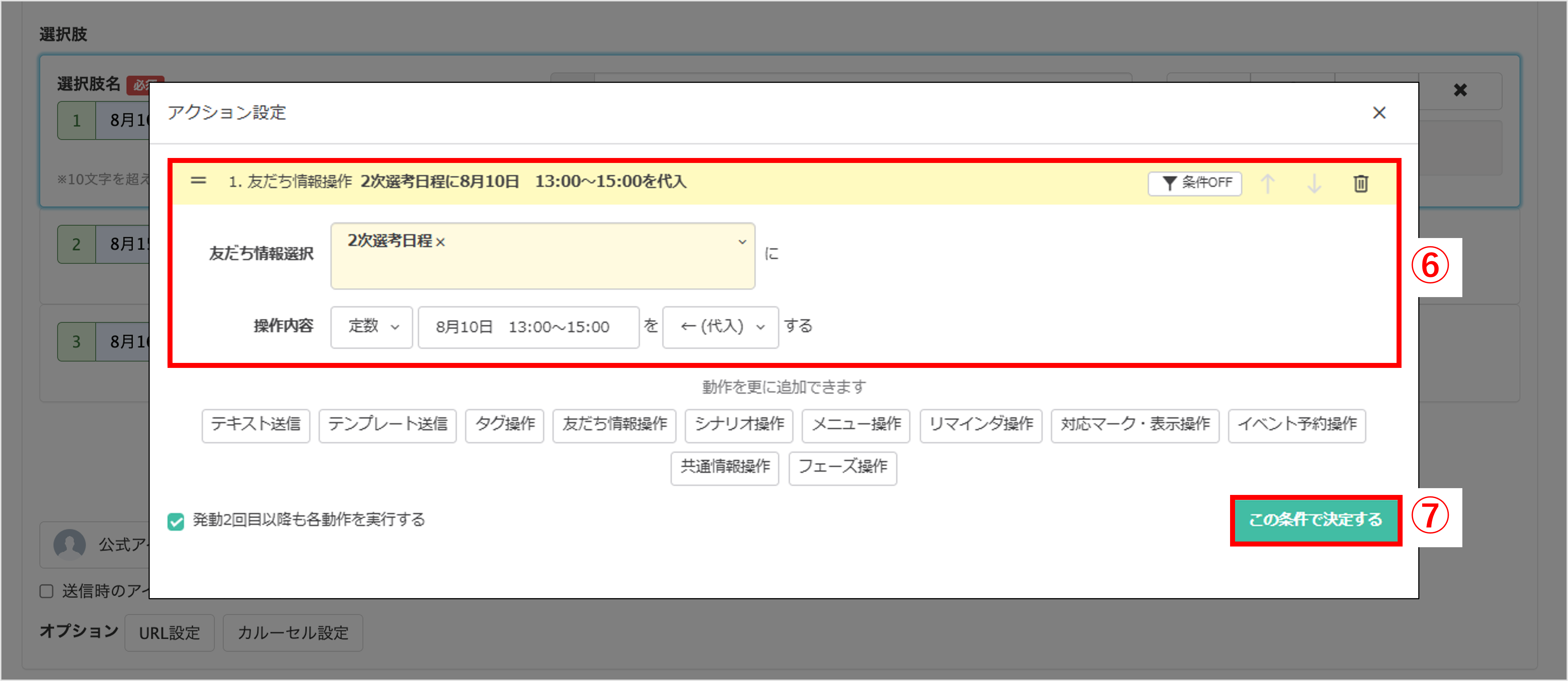The width and height of the screenshot is (1568, 681).
Task: Click the drag handle of the 友だち情報操作 action
Action: point(198,181)
